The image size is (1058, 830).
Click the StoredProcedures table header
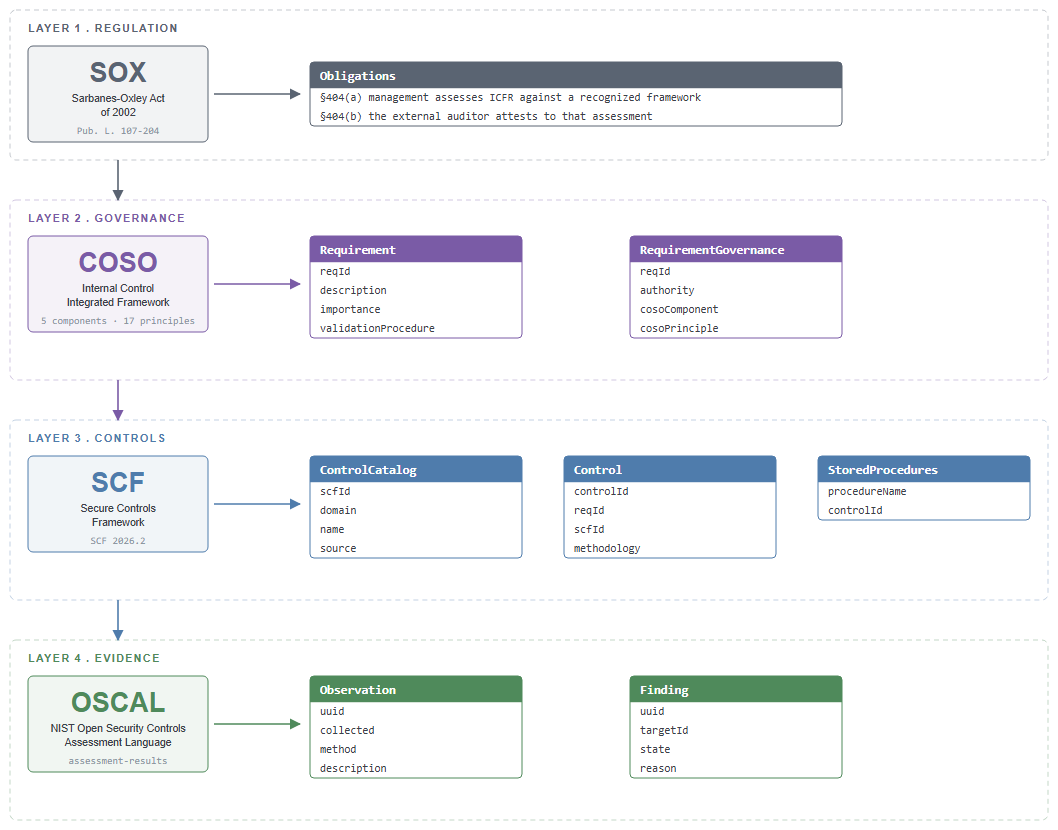pyautogui.click(x=924, y=470)
